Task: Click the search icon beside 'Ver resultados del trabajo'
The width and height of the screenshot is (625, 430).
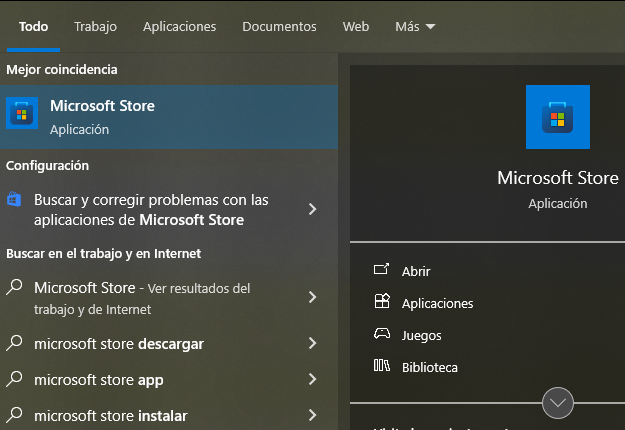Action: (x=14, y=287)
